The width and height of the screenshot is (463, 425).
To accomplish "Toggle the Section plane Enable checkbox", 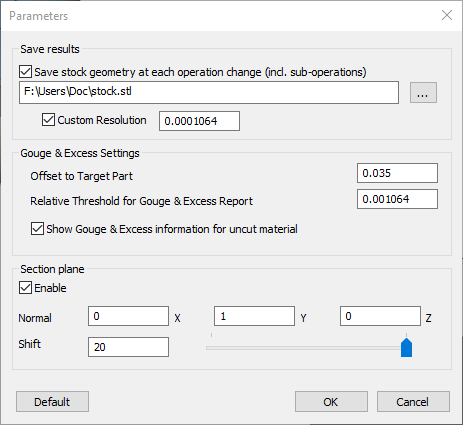I will tap(25, 288).
